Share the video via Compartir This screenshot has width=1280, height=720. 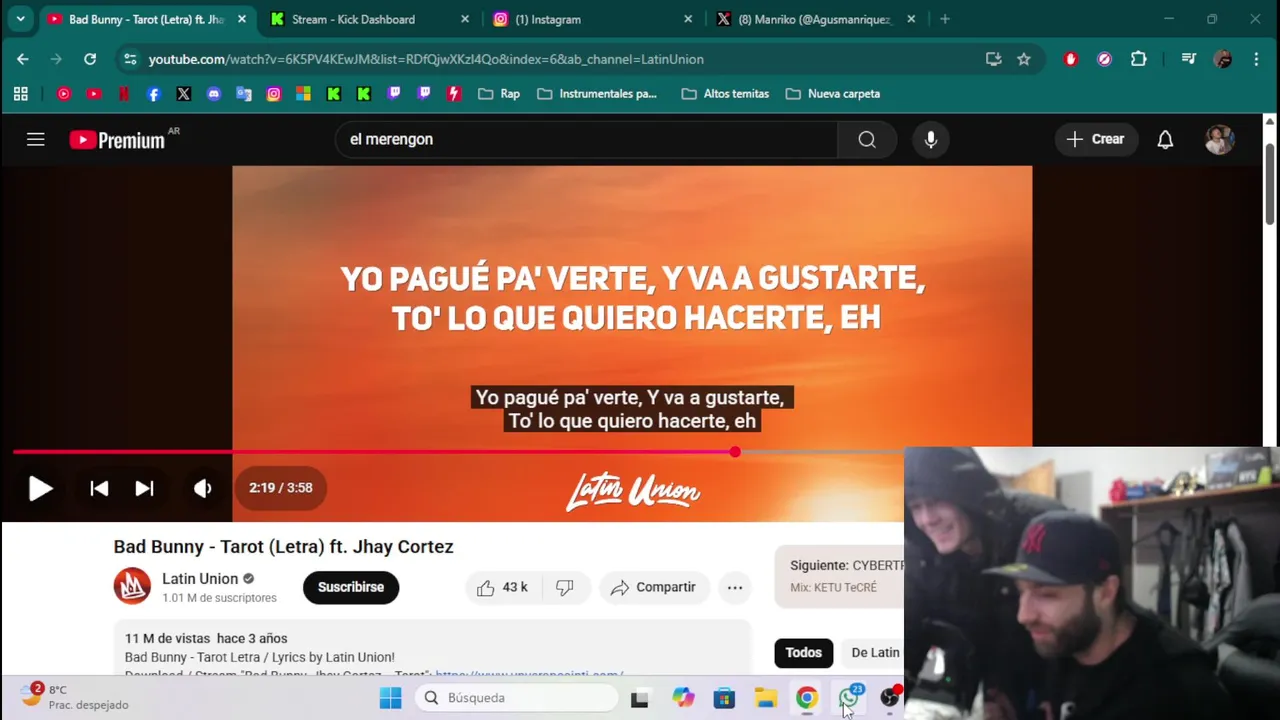[x=653, y=587]
